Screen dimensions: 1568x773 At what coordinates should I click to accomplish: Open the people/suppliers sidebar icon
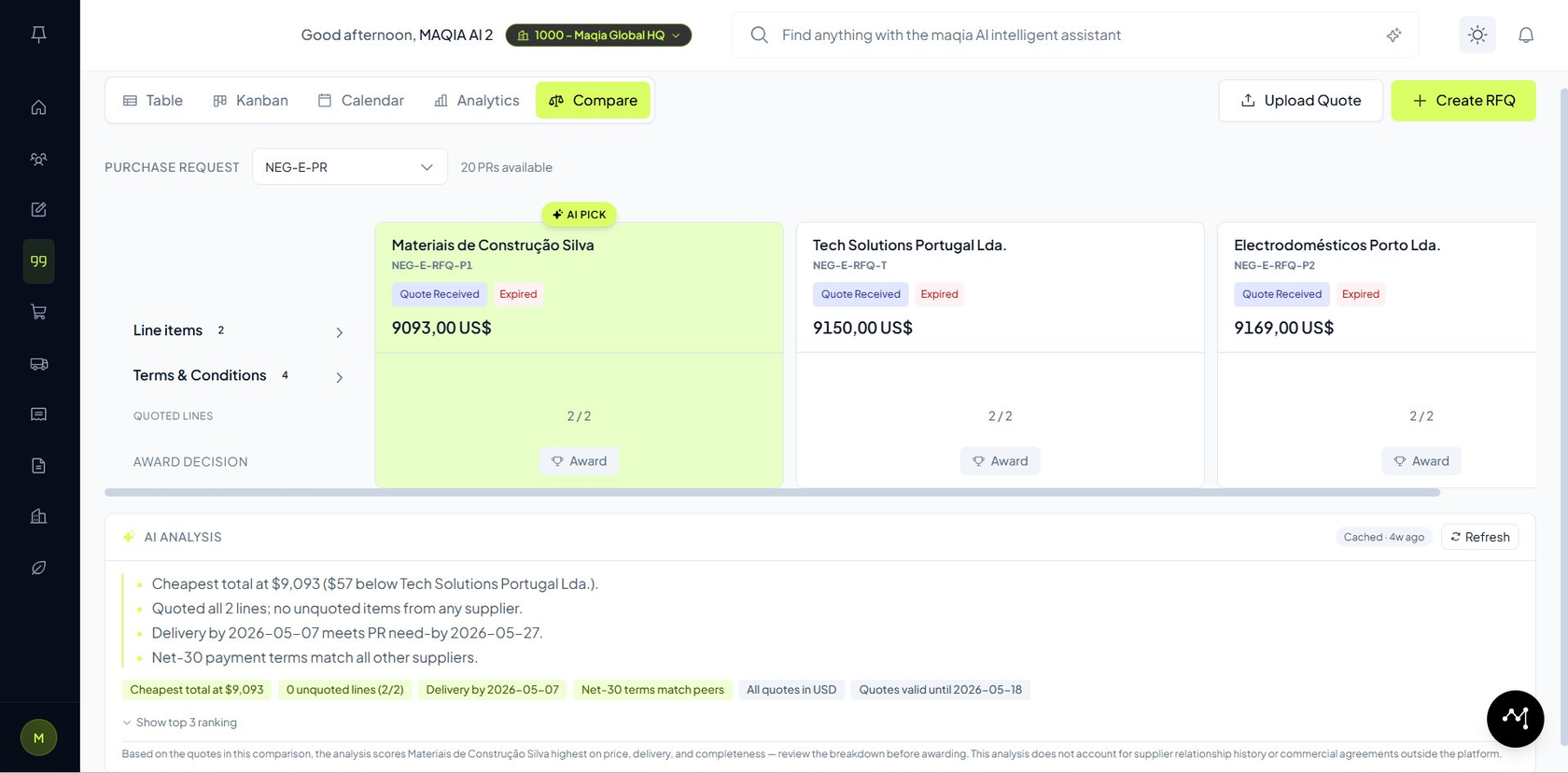(38, 159)
